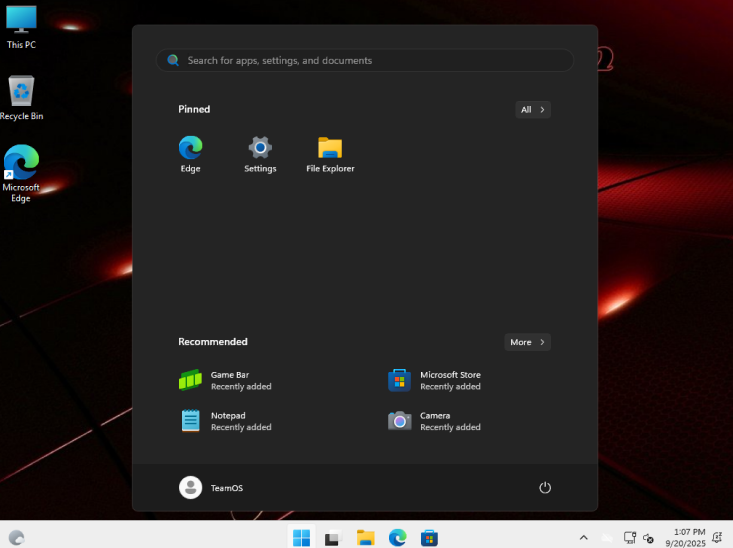Open Edge from pinned apps
Image resolution: width=733 pixels, height=548 pixels.
[190, 155]
